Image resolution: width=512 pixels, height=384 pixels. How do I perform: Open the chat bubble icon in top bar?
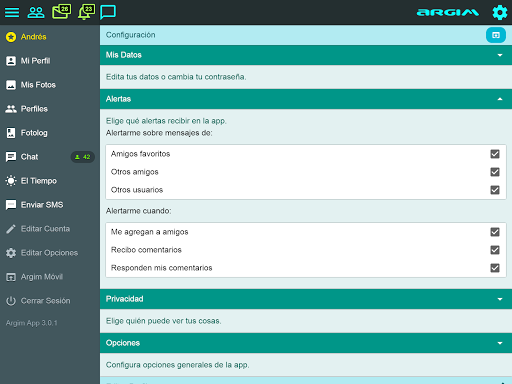pos(108,12)
